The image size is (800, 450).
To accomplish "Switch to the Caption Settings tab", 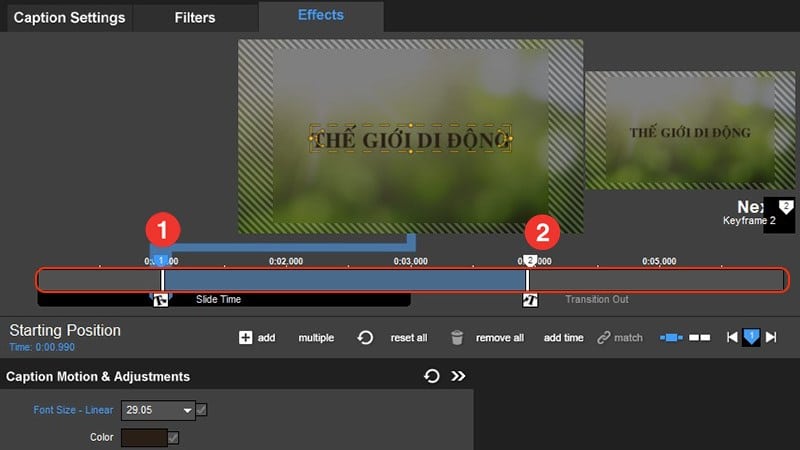I will [x=69, y=17].
